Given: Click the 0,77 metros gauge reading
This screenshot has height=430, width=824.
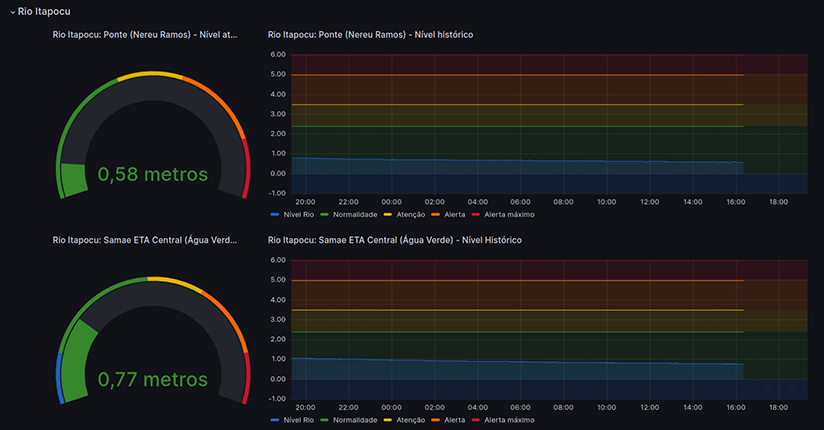Looking at the screenshot, I should point(153,380).
